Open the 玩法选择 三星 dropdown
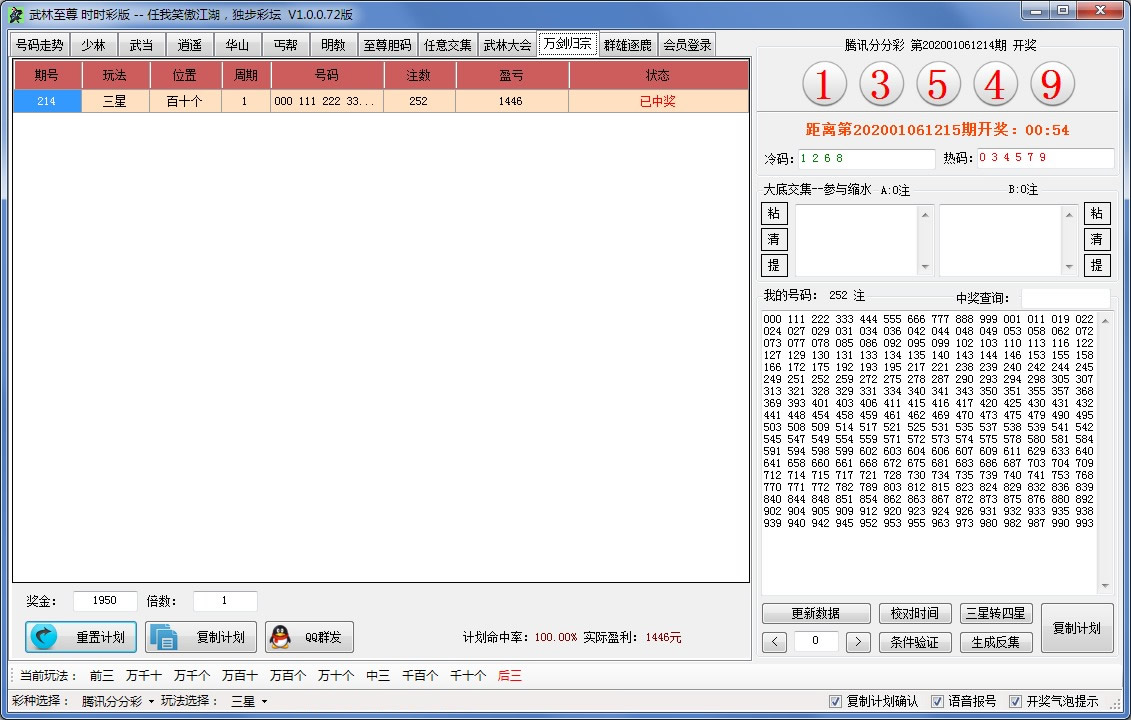 (x=249, y=701)
